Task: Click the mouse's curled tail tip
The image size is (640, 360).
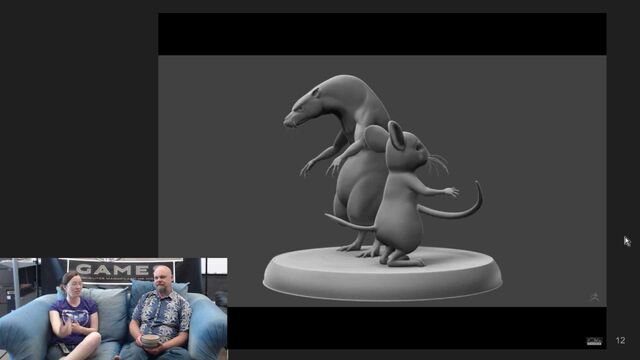Action: [x=477, y=194]
